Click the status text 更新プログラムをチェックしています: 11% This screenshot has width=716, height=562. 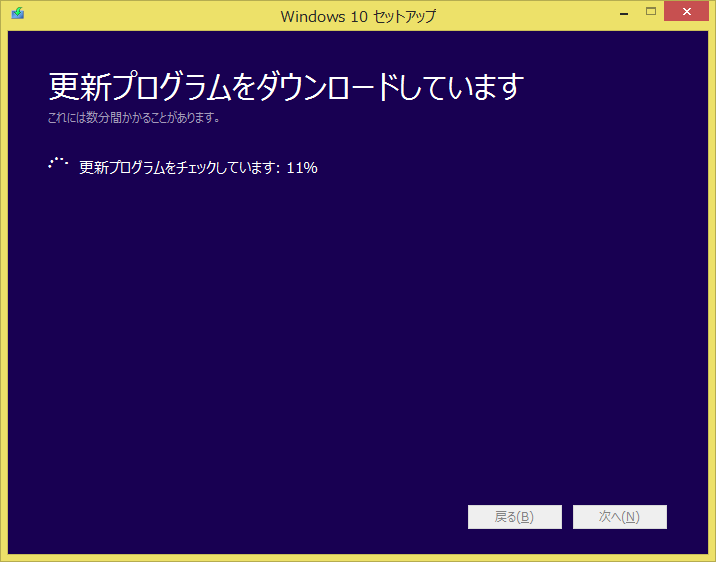(198, 168)
